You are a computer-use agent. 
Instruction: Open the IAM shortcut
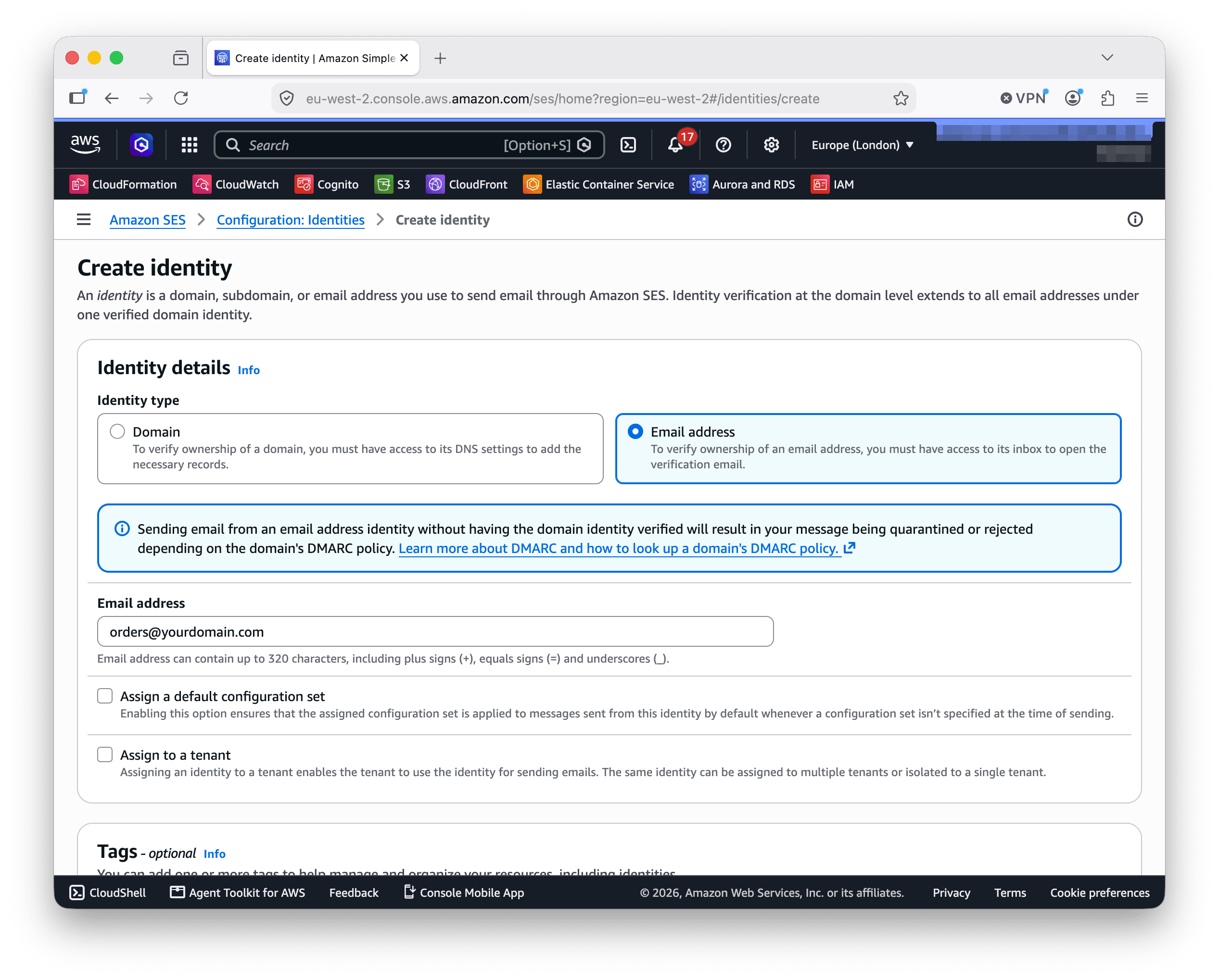(832, 184)
